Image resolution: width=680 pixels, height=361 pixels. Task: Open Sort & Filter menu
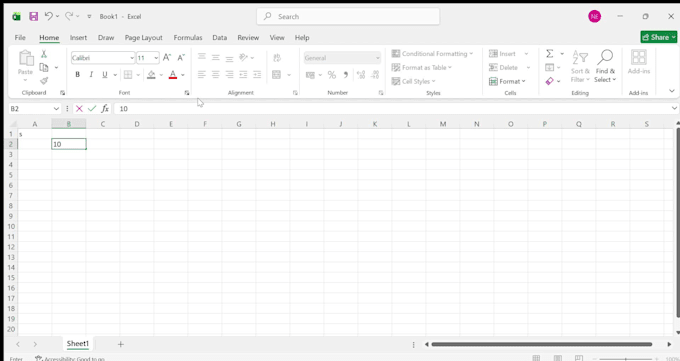pyautogui.click(x=580, y=67)
